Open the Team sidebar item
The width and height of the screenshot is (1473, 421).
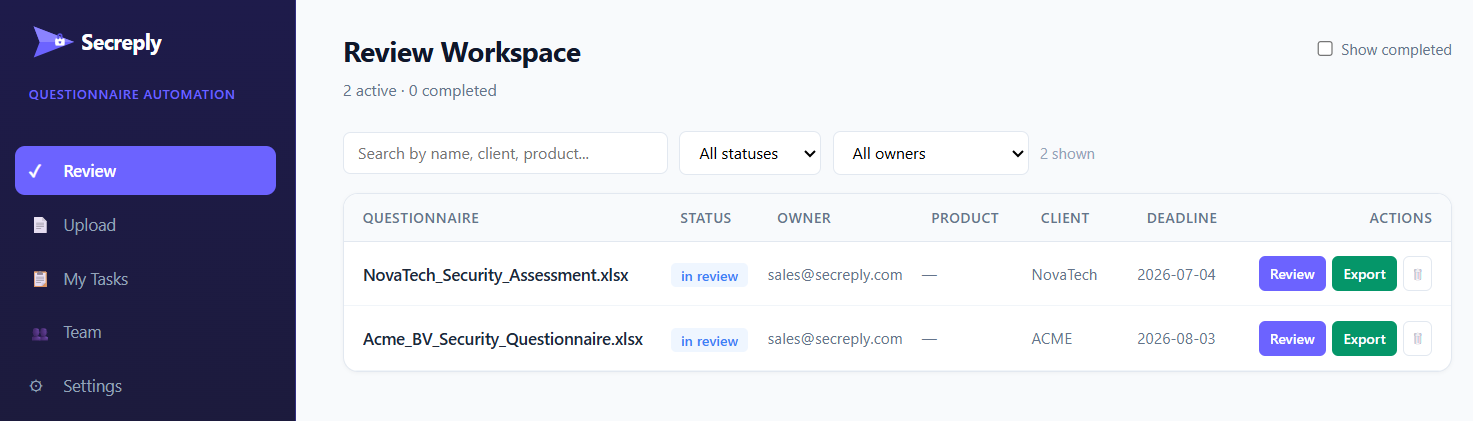pos(145,333)
